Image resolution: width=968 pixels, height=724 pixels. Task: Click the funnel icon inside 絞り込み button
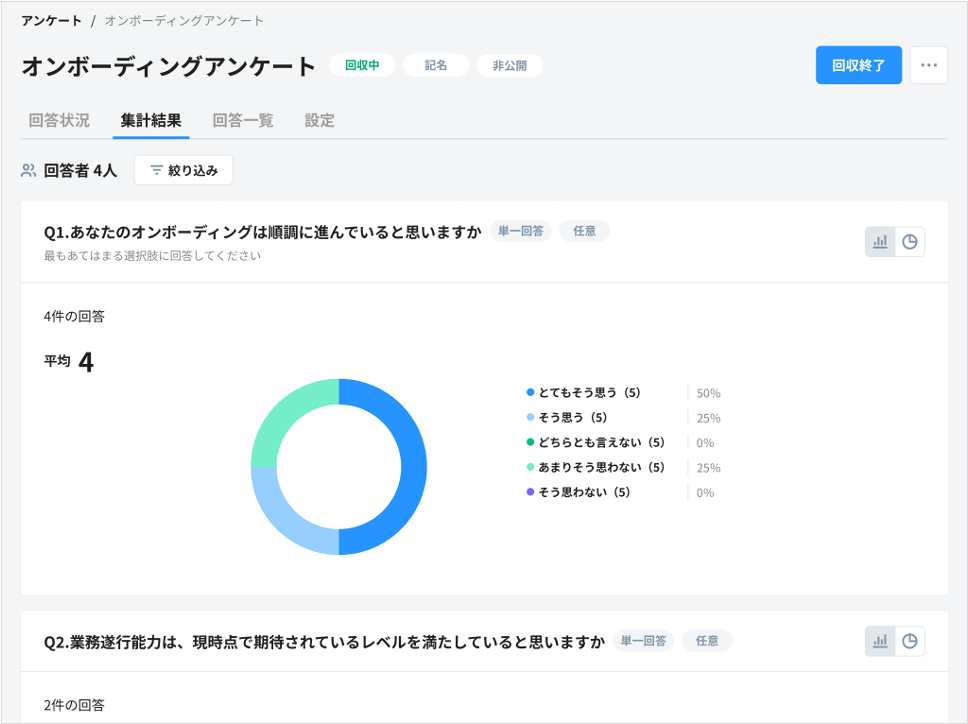tap(157, 170)
